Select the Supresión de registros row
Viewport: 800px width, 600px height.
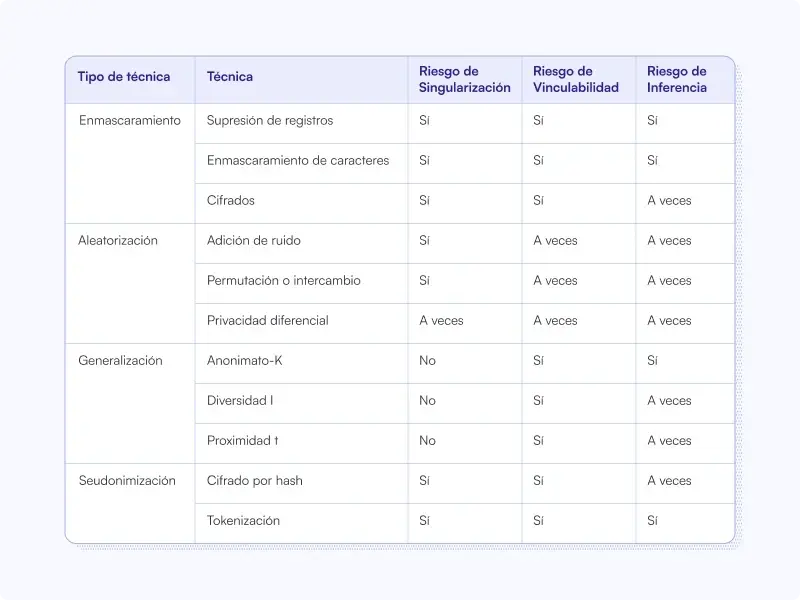[465, 123]
